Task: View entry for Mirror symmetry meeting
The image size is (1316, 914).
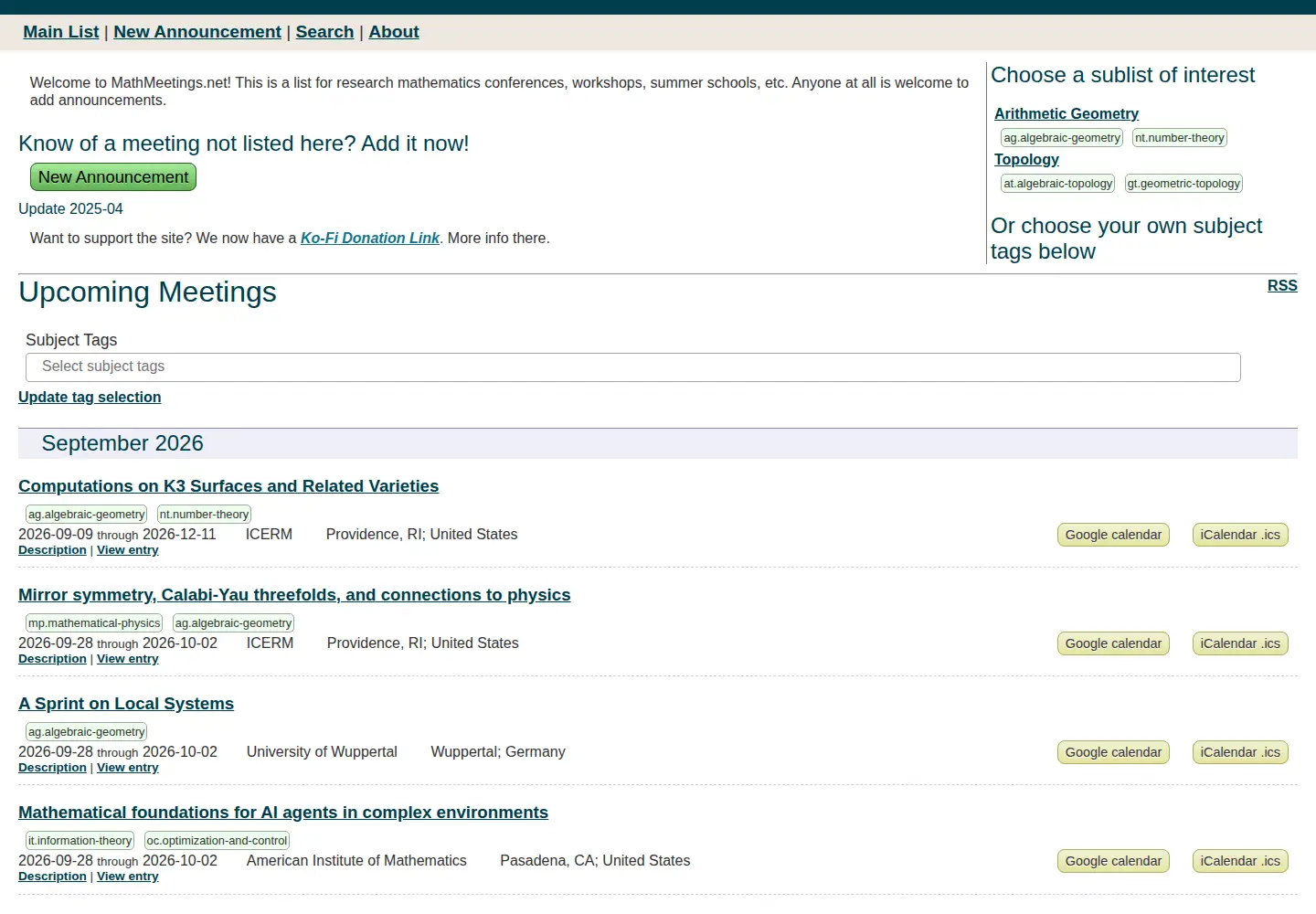Action: pyautogui.click(x=128, y=659)
